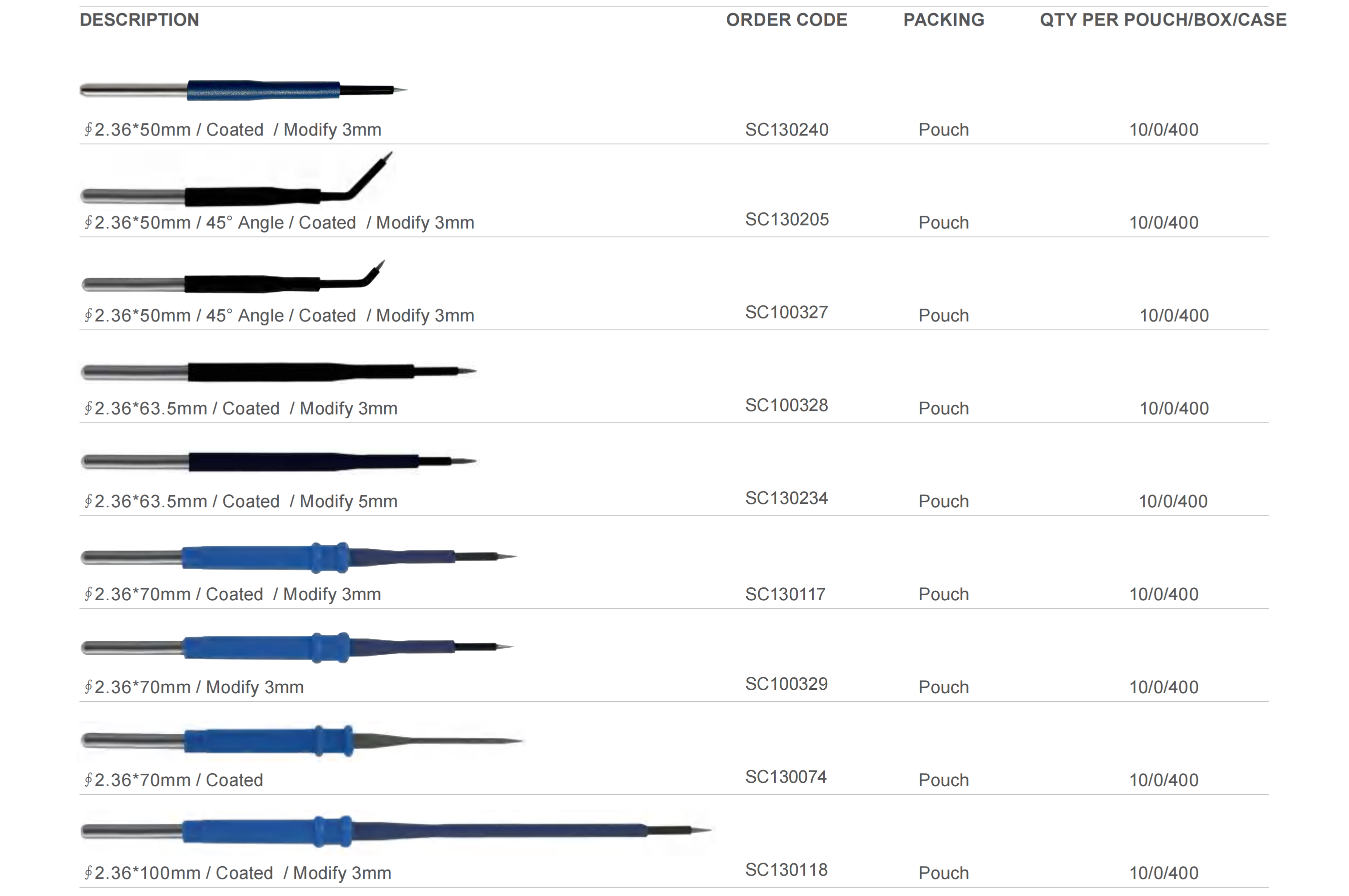Click the QTY PER POUCH/BOX/CASE header
1349x896 pixels.
tap(1163, 20)
